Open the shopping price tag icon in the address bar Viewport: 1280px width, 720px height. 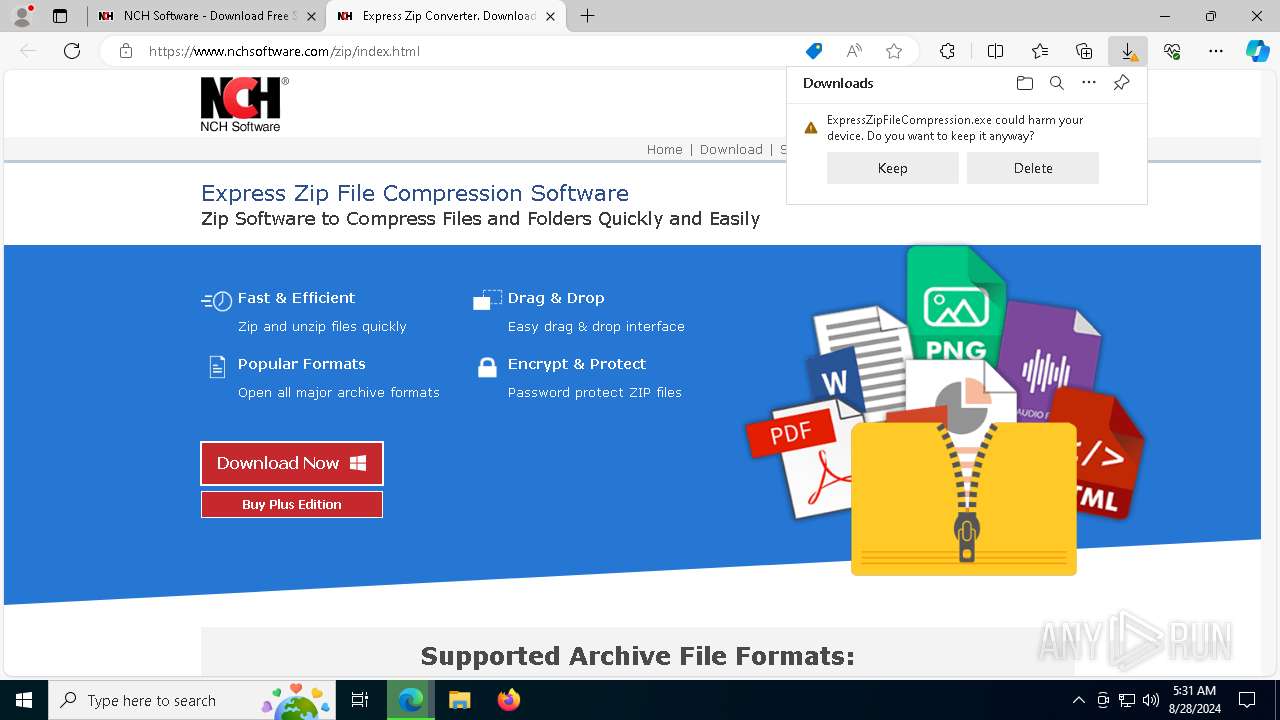pos(814,51)
